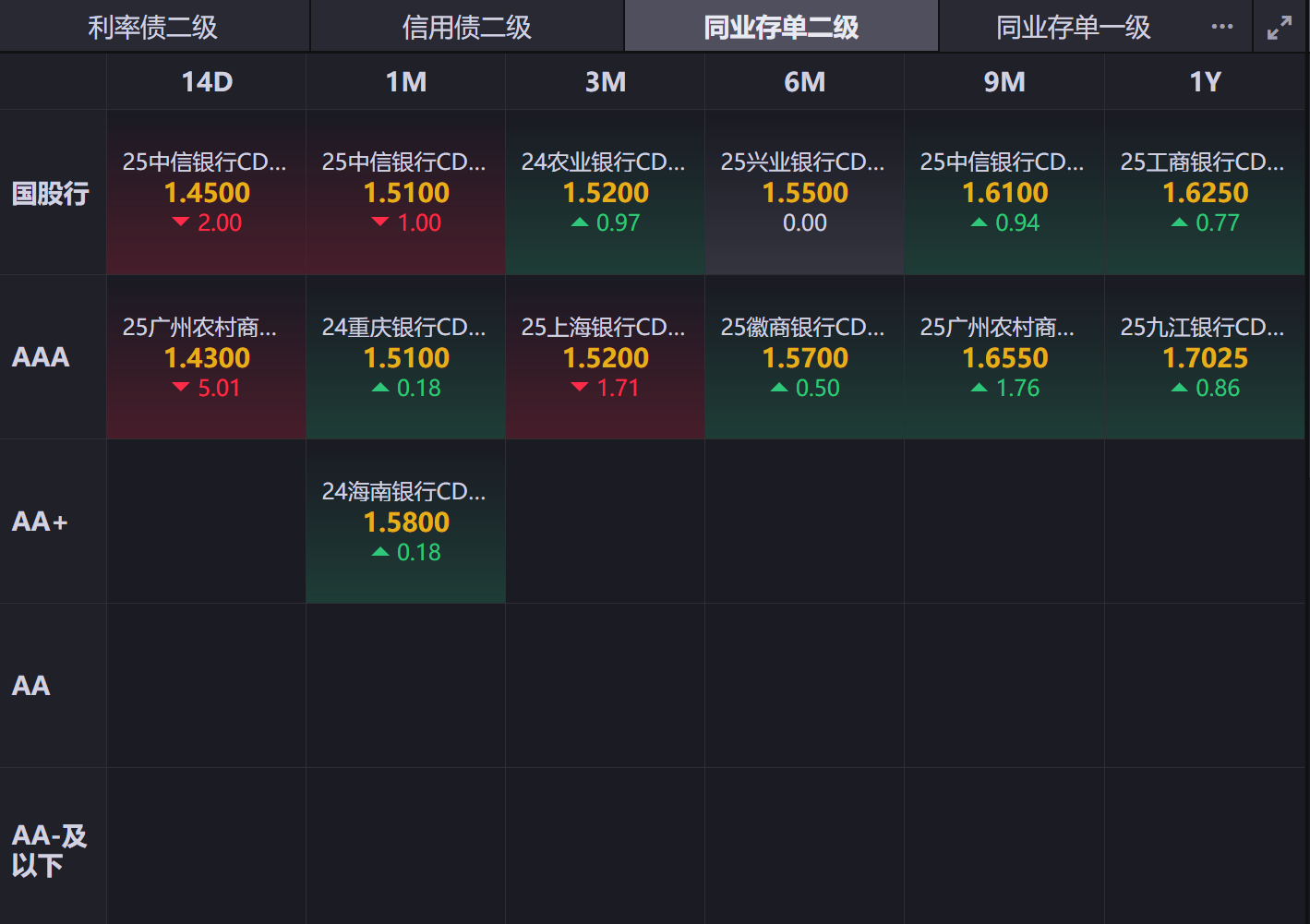This screenshot has width=1310, height=924.
Task: Open 25中信银行CD at 1.4500 in 14D
Action: (207, 193)
